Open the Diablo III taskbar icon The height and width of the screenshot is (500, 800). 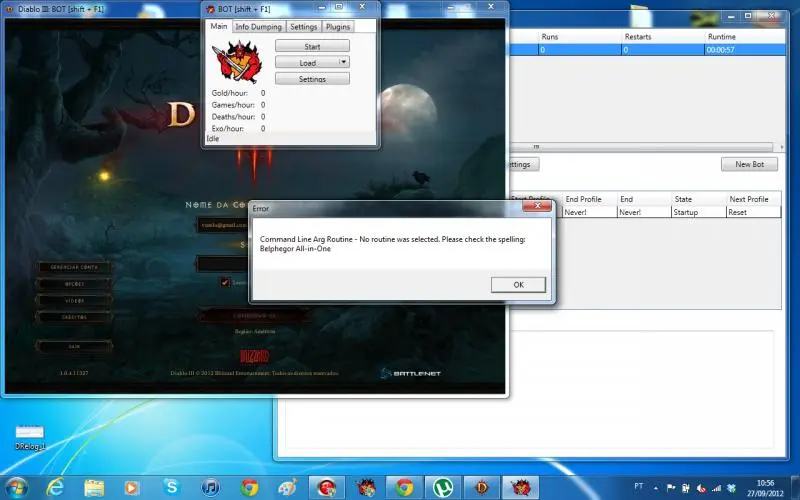pos(481,487)
